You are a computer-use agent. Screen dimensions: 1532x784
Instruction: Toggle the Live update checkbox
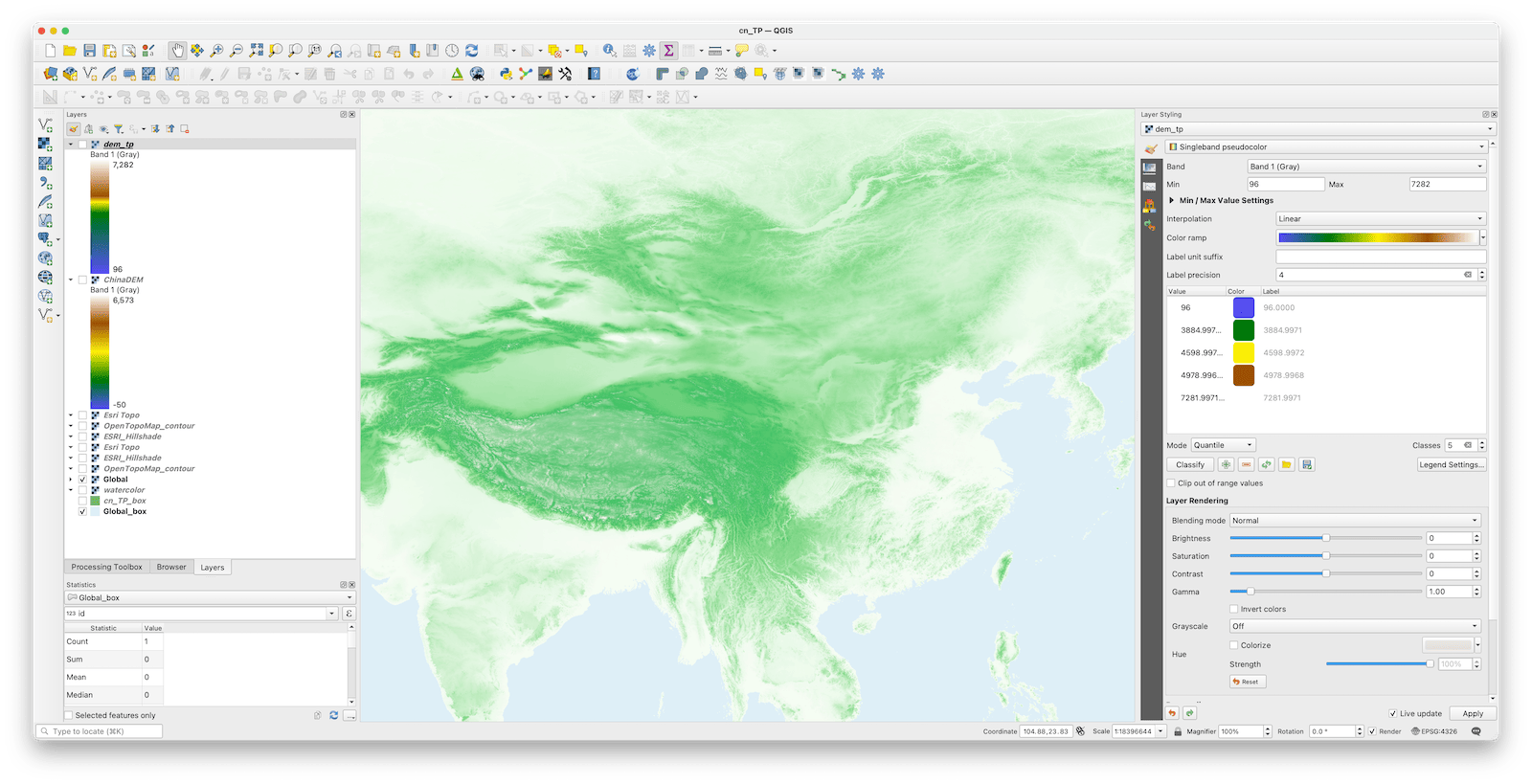click(1393, 713)
